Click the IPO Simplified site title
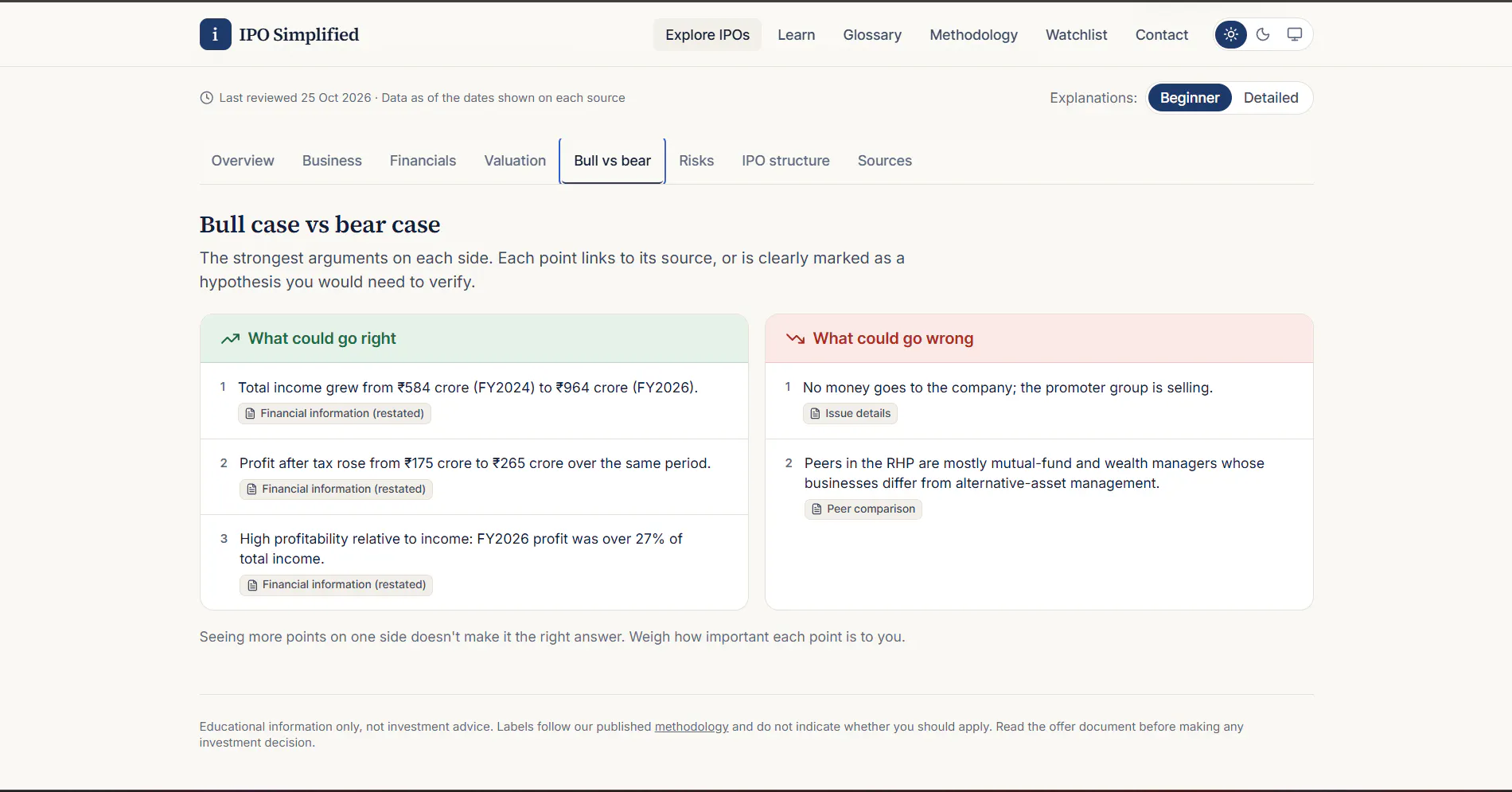This screenshot has height=792, width=1512. click(x=299, y=34)
